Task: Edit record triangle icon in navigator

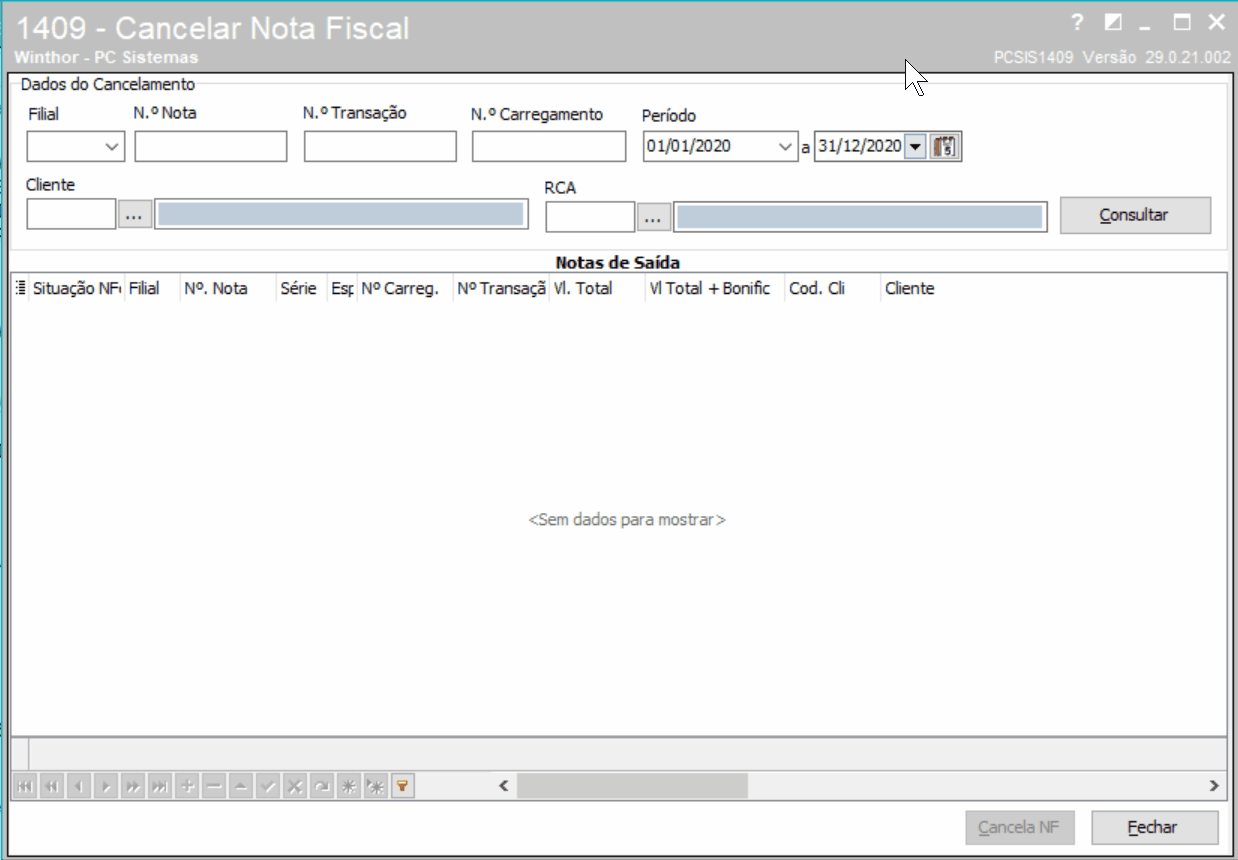Action: (x=240, y=787)
